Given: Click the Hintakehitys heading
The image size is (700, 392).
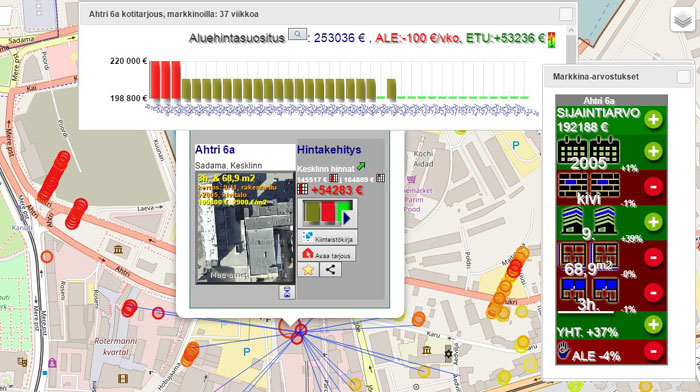Looking at the screenshot, I should point(329,150).
